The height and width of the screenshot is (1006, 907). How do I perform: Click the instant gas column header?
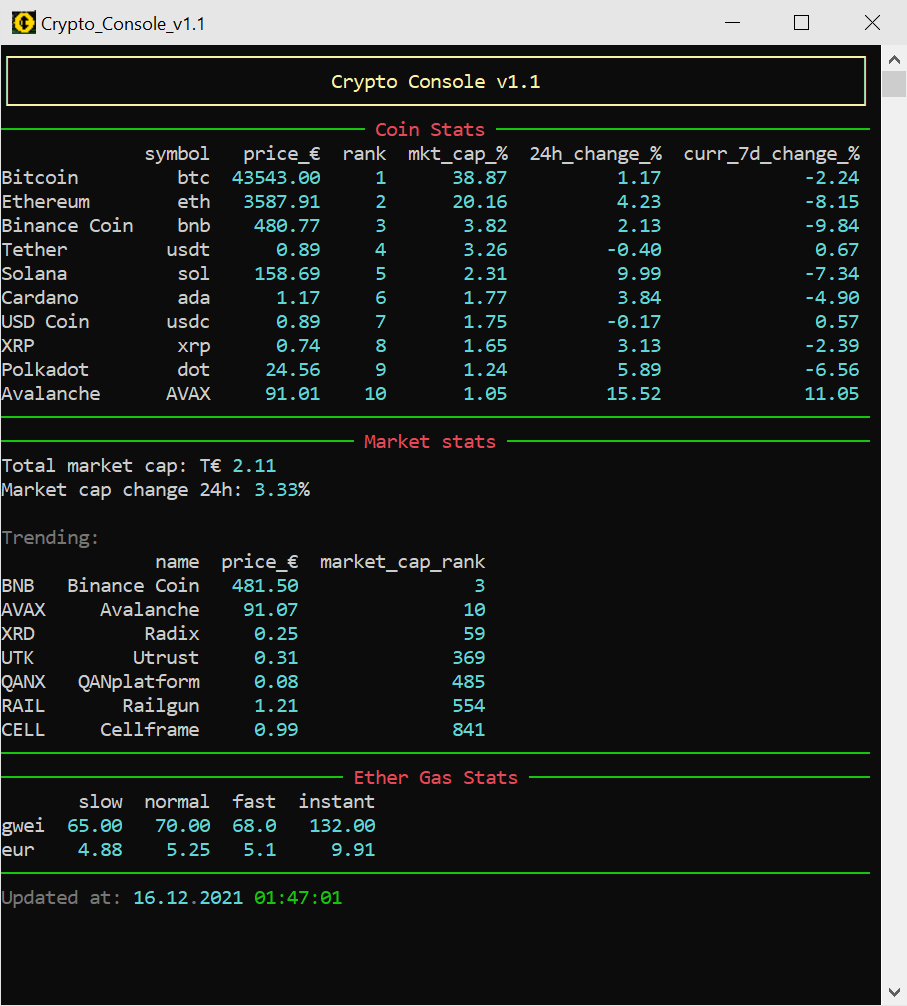point(337,802)
